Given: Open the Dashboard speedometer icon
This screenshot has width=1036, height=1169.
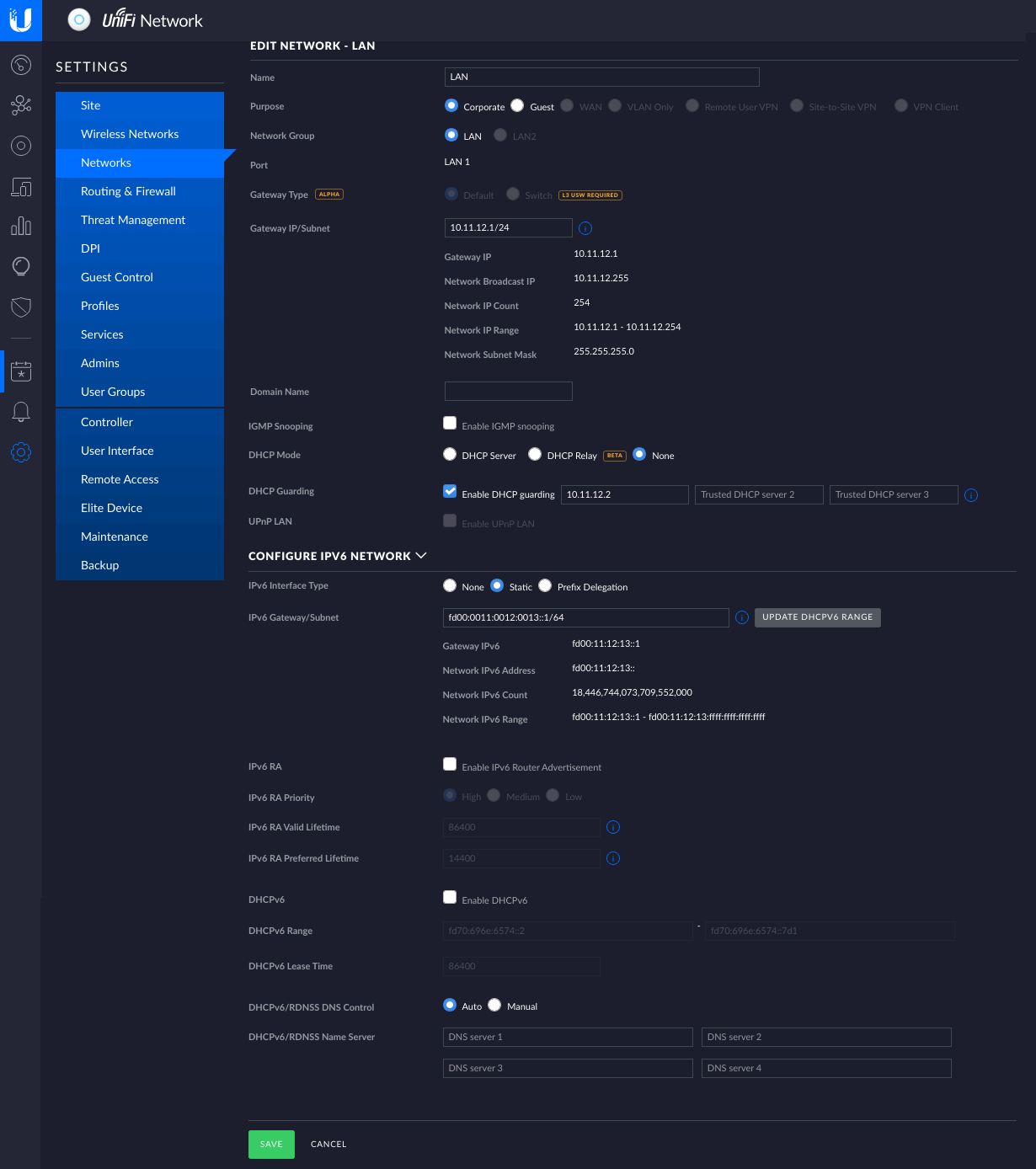Looking at the screenshot, I should [21, 65].
